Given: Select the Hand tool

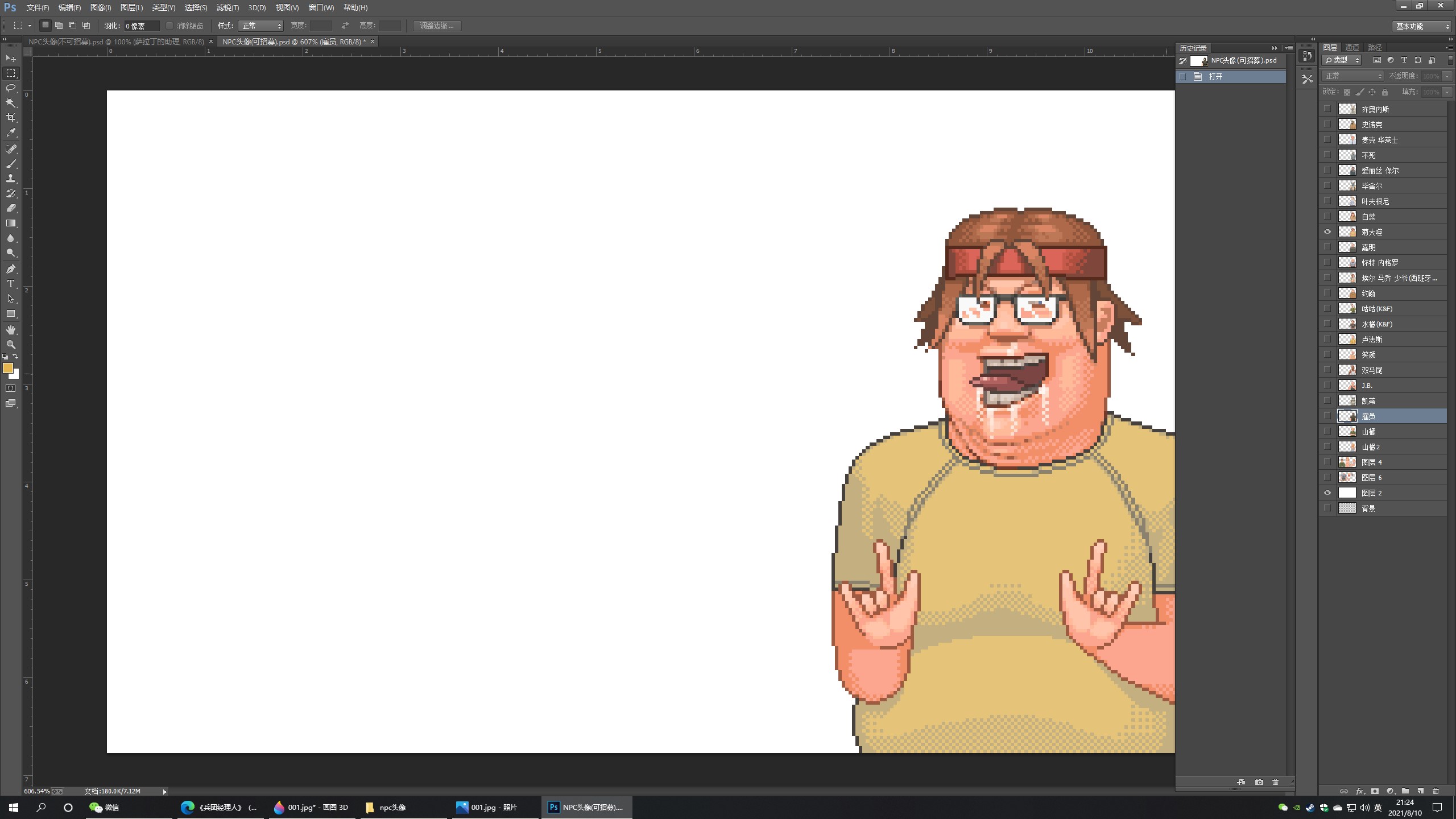Looking at the screenshot, I should pyautogui.click(x=11, y=330).
